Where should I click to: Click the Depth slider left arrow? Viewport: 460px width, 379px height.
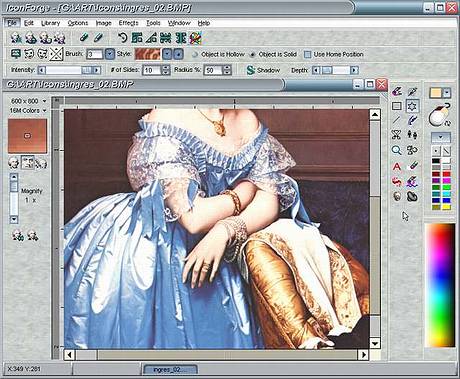316,70
